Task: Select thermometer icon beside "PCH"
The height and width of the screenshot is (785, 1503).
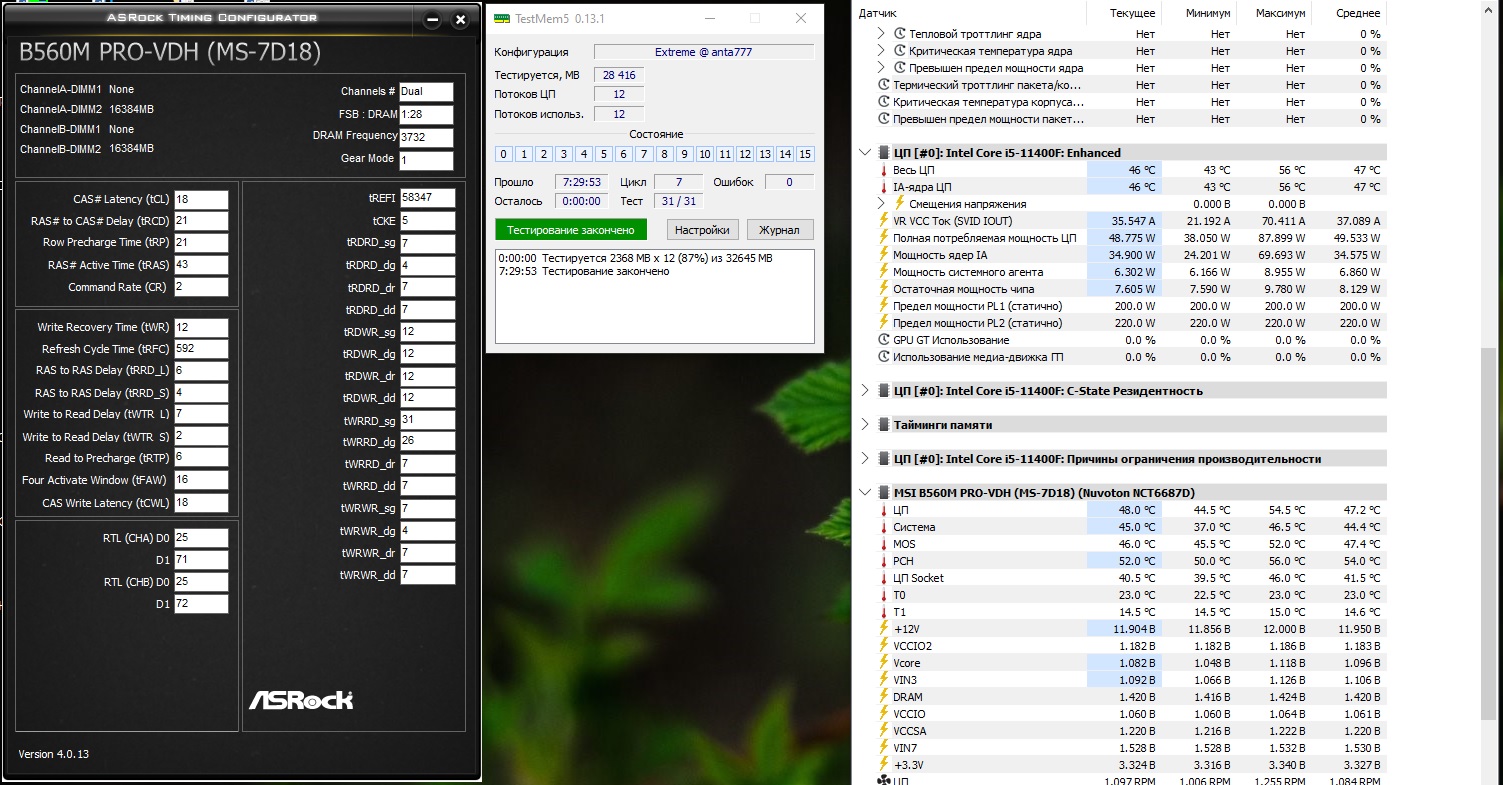Action: pos(883,561)
